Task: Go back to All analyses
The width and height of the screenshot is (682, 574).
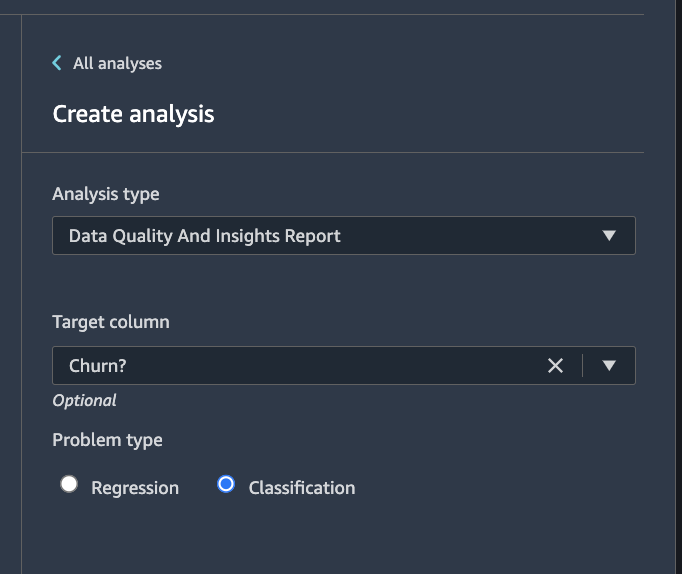Action: tap(117, 63)
